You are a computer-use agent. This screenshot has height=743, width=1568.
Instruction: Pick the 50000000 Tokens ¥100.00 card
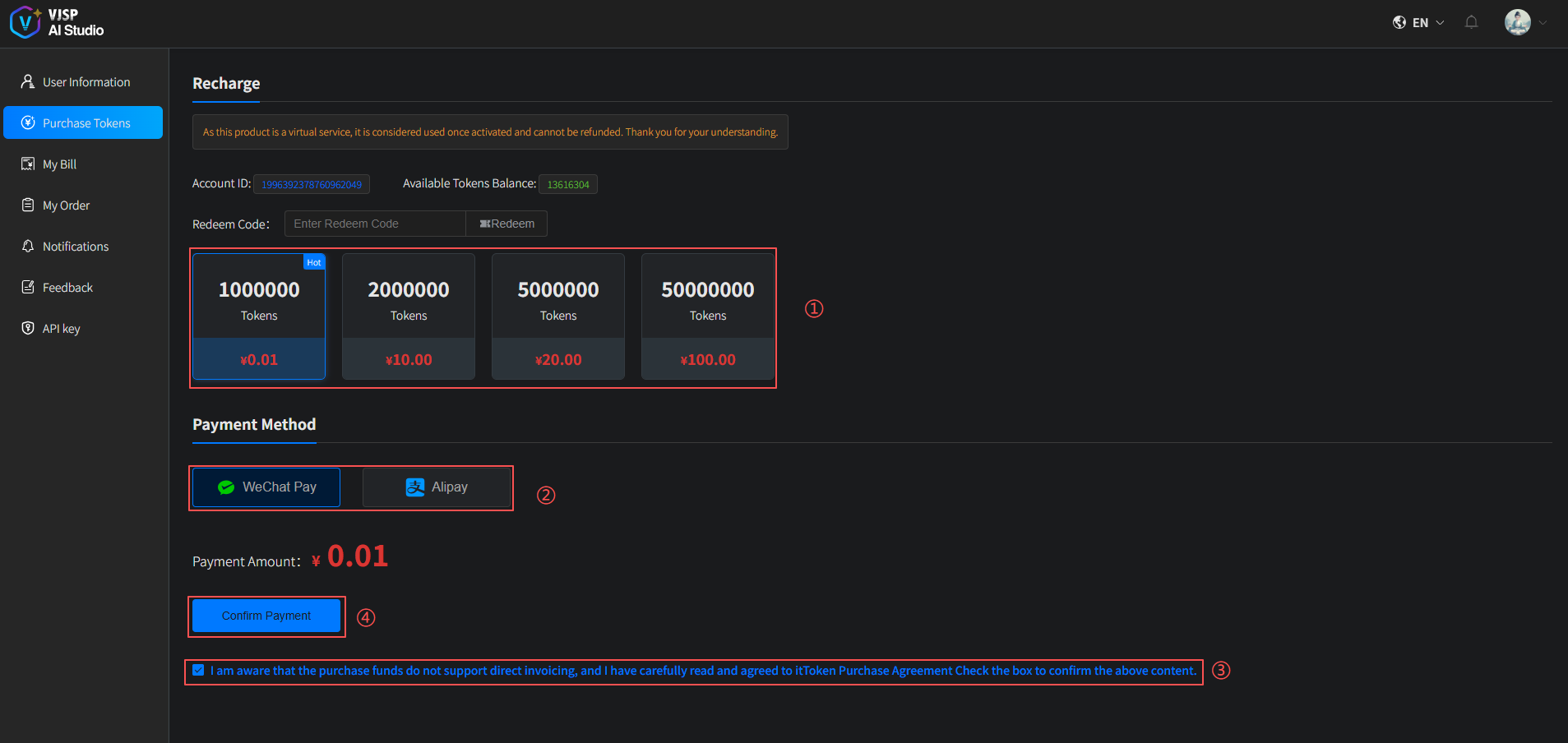pos(708,316)
